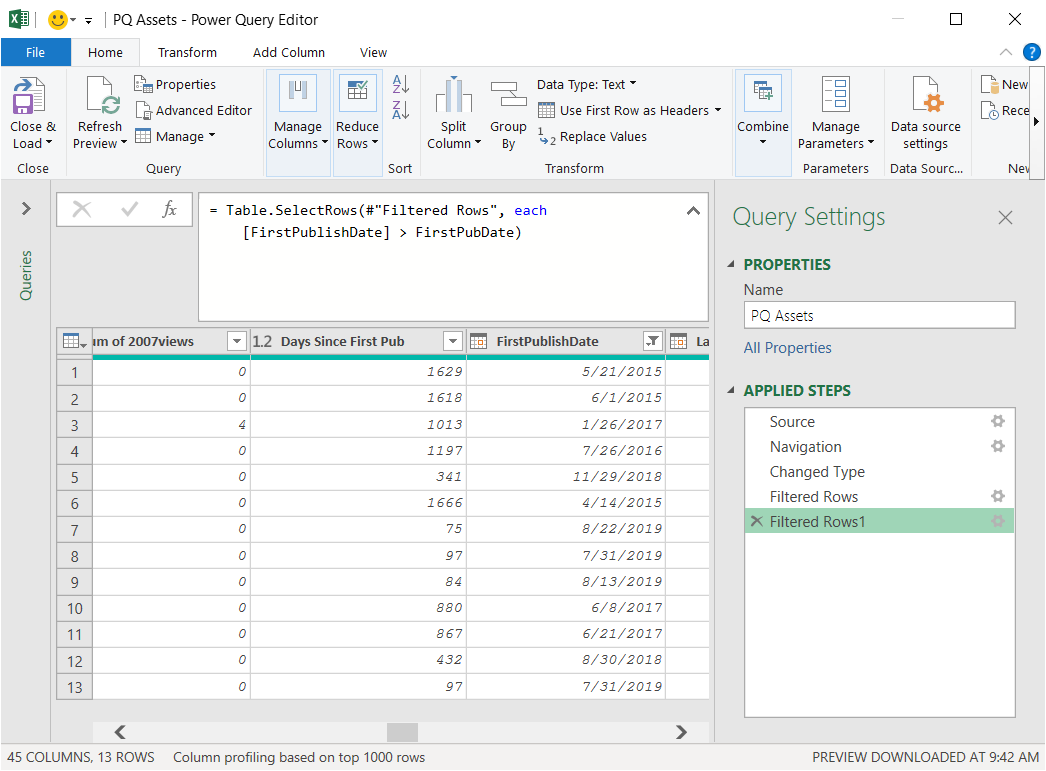Viewport: 1046px width, 771px height.
Task: Open Quick Access Toolbar customize arrow
Action: [x=88, y=21]
